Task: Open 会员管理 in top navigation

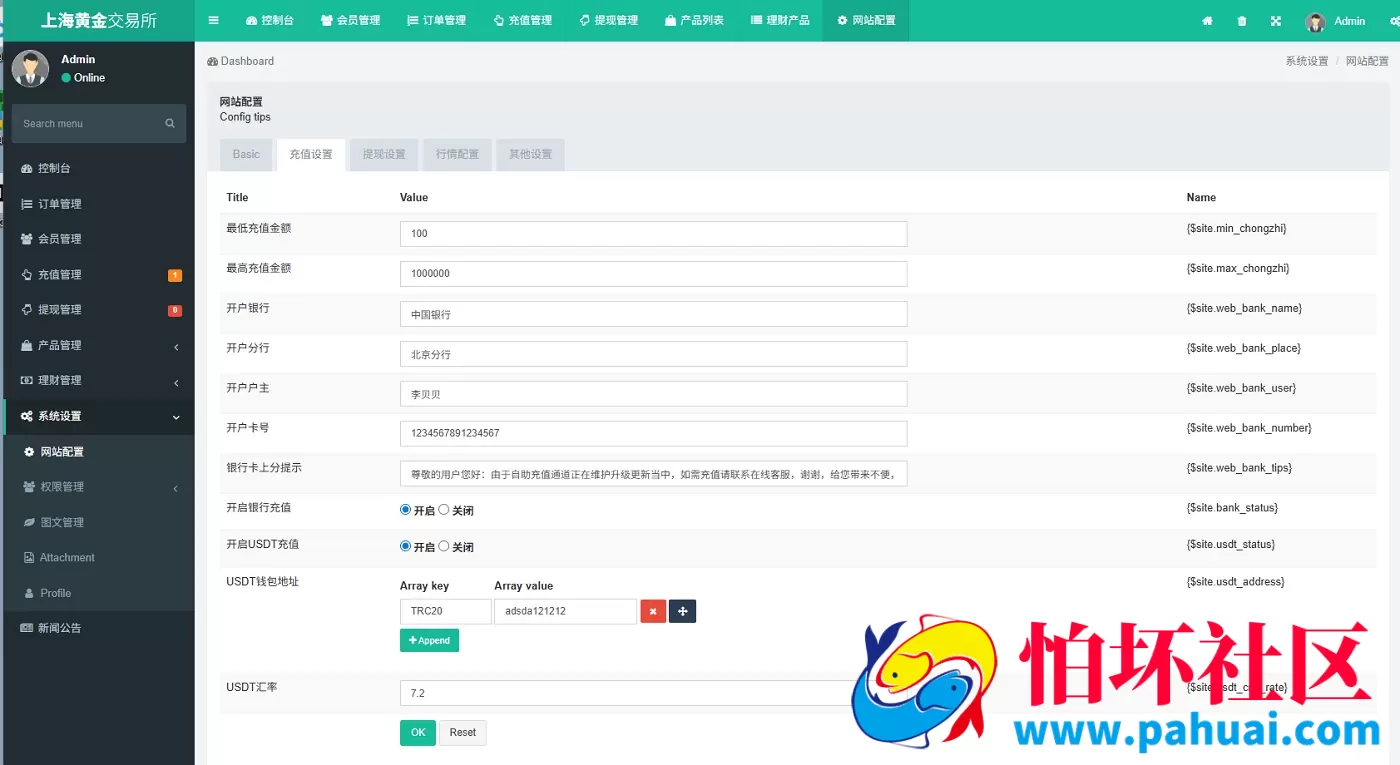Action: click(350, 21)
